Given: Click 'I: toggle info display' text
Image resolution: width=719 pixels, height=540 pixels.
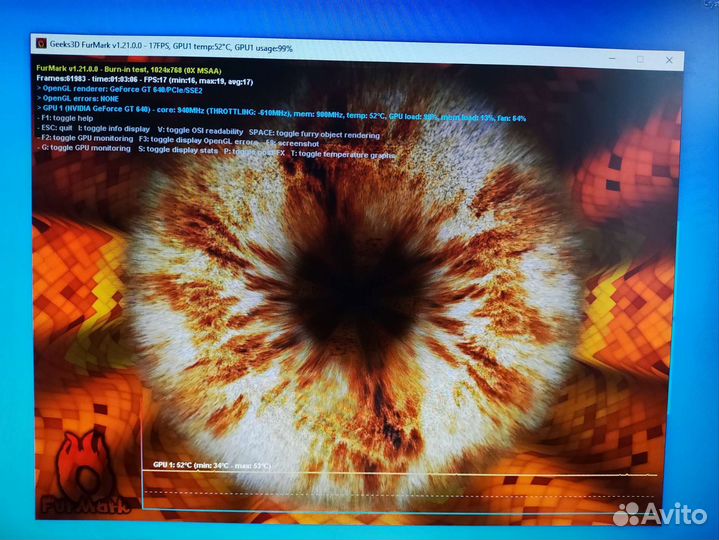Looking at the screenshot, I should [114, 129].
